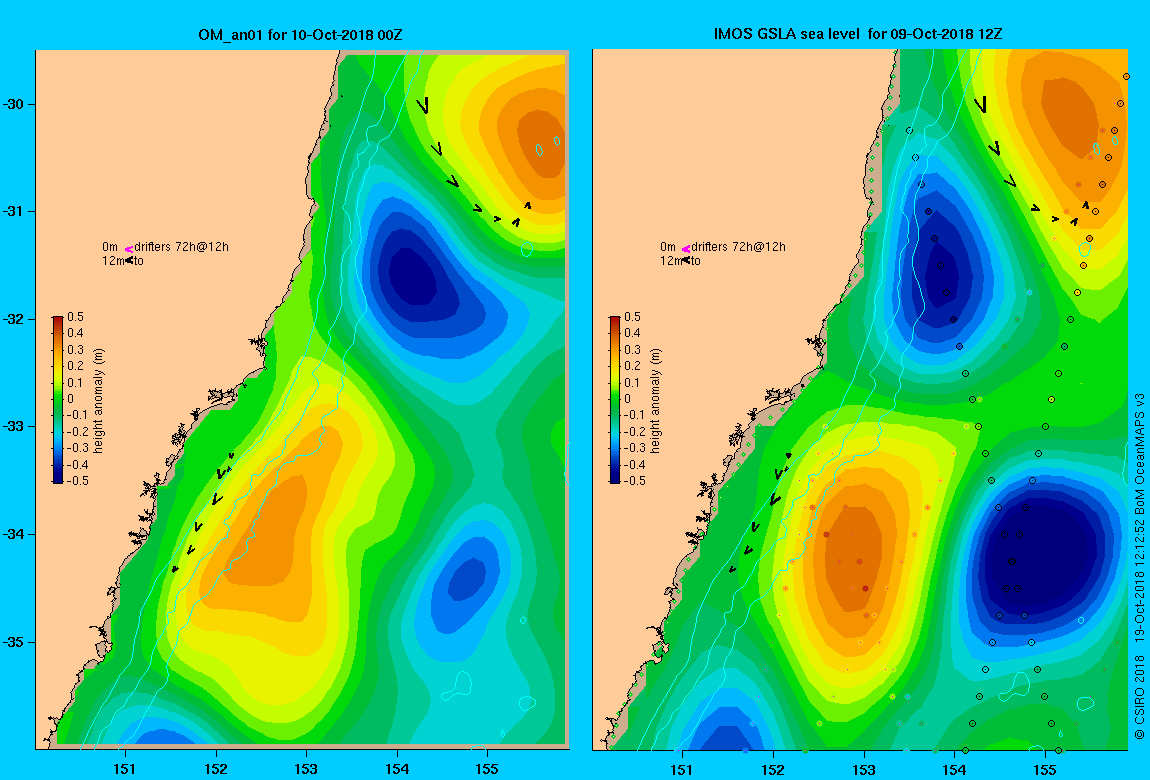Click longitude 151 under the right map
Screen dimensions: 1150x780
pos(682,769)
